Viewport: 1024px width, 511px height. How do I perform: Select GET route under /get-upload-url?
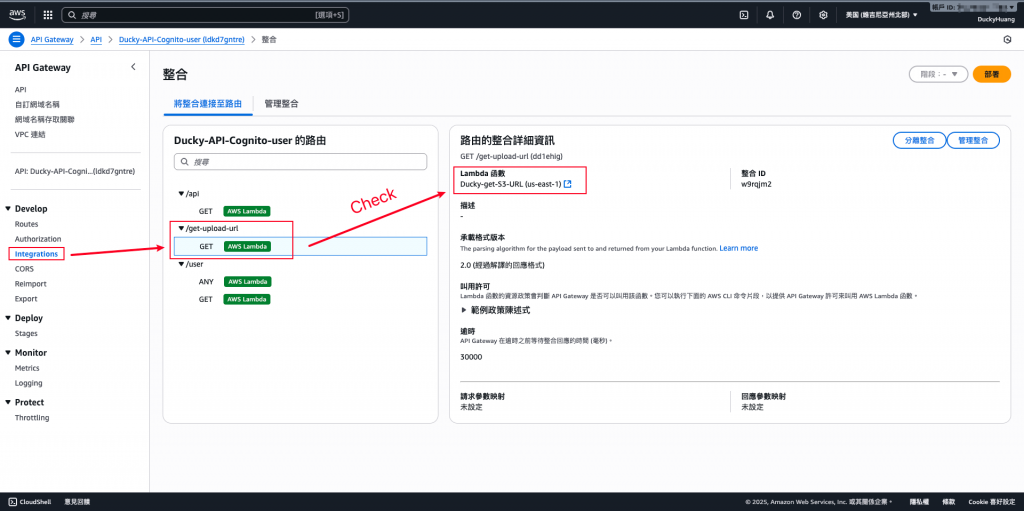pyautogui.click(x=300, y=246)
